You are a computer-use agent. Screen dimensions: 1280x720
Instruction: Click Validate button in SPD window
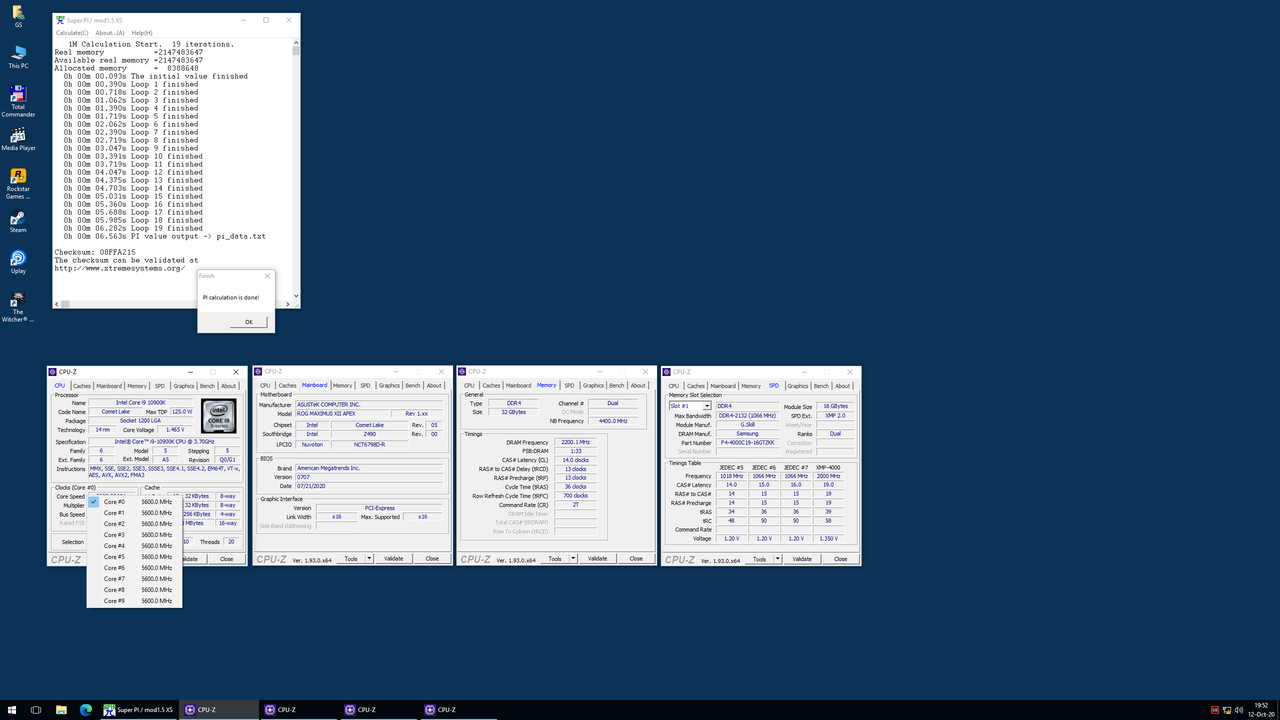click(802, 559)
